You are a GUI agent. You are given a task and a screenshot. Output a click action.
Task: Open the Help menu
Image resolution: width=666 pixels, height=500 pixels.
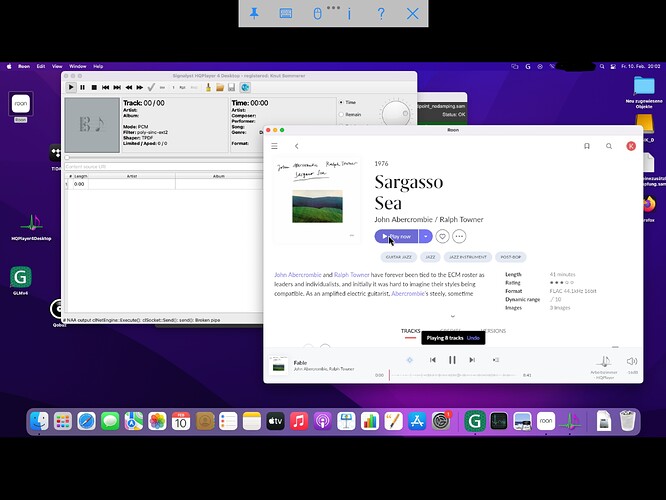pyautogui.click(x=98, y=66)
